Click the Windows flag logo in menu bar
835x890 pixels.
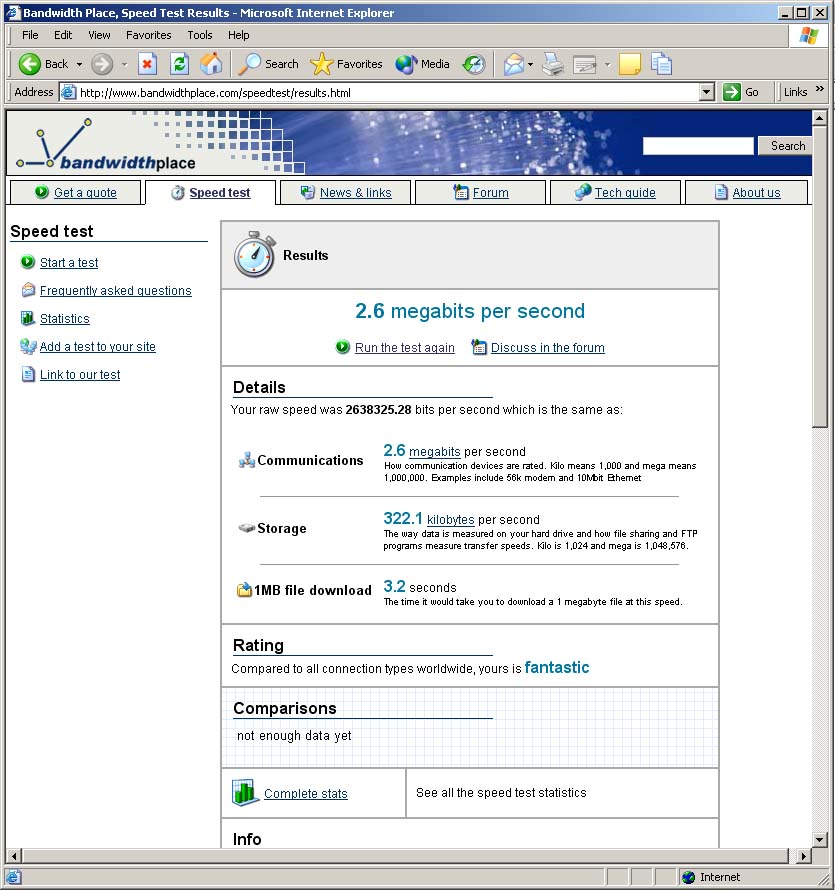[x=808, y=36]
